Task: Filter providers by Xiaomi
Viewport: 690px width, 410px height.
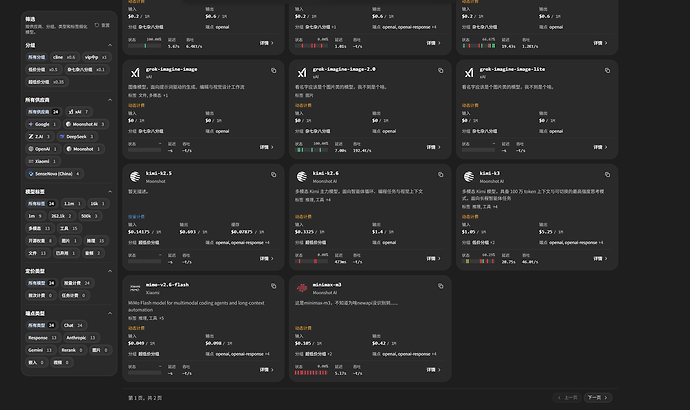Action: point(42,161)
